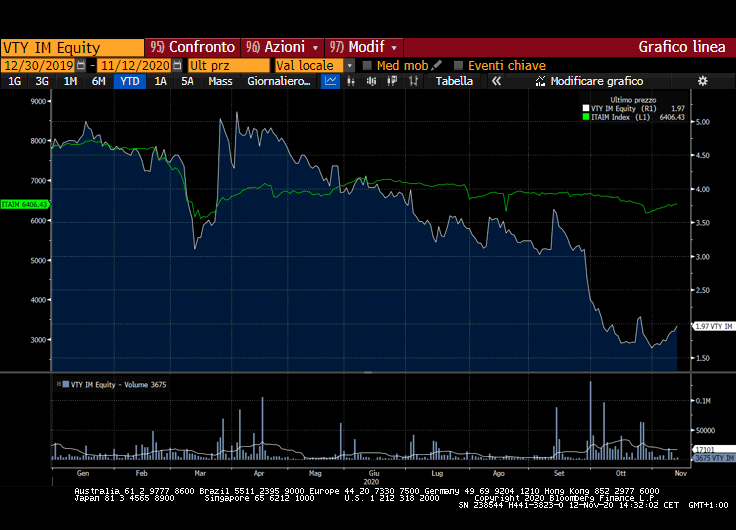Click the 1.97 VTY IM price label
This screenshot has height=530, width=736.
pos(713,326)
